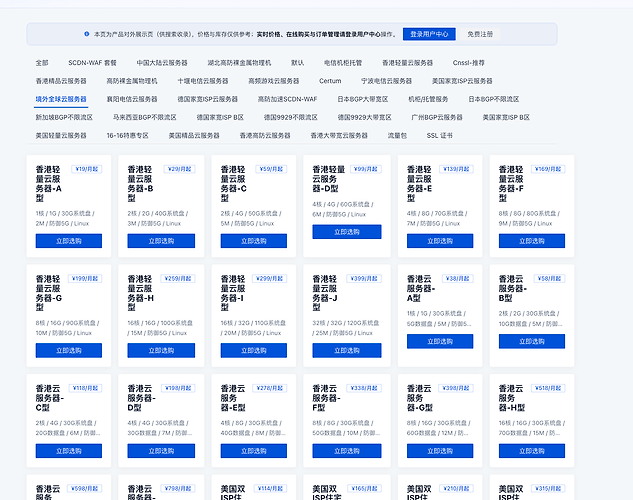Viewport: 633px width, 500px height.
Task: Click 立即选购 on 香港轻量云服务器-J型 card
Action: (347, 350)
